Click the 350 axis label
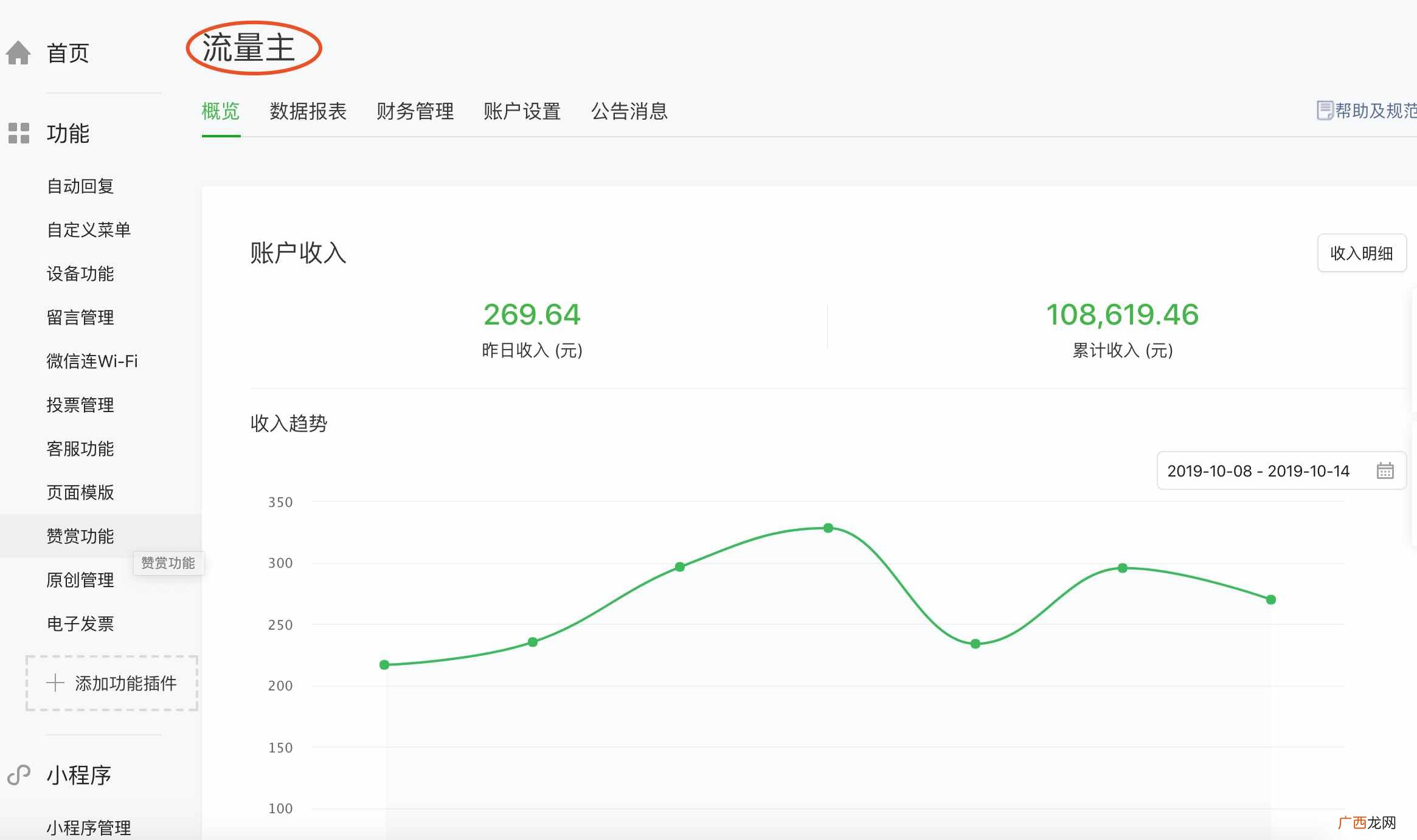Image resolution: width=1417 pixels, height=840 pixels. click(280, 502)
